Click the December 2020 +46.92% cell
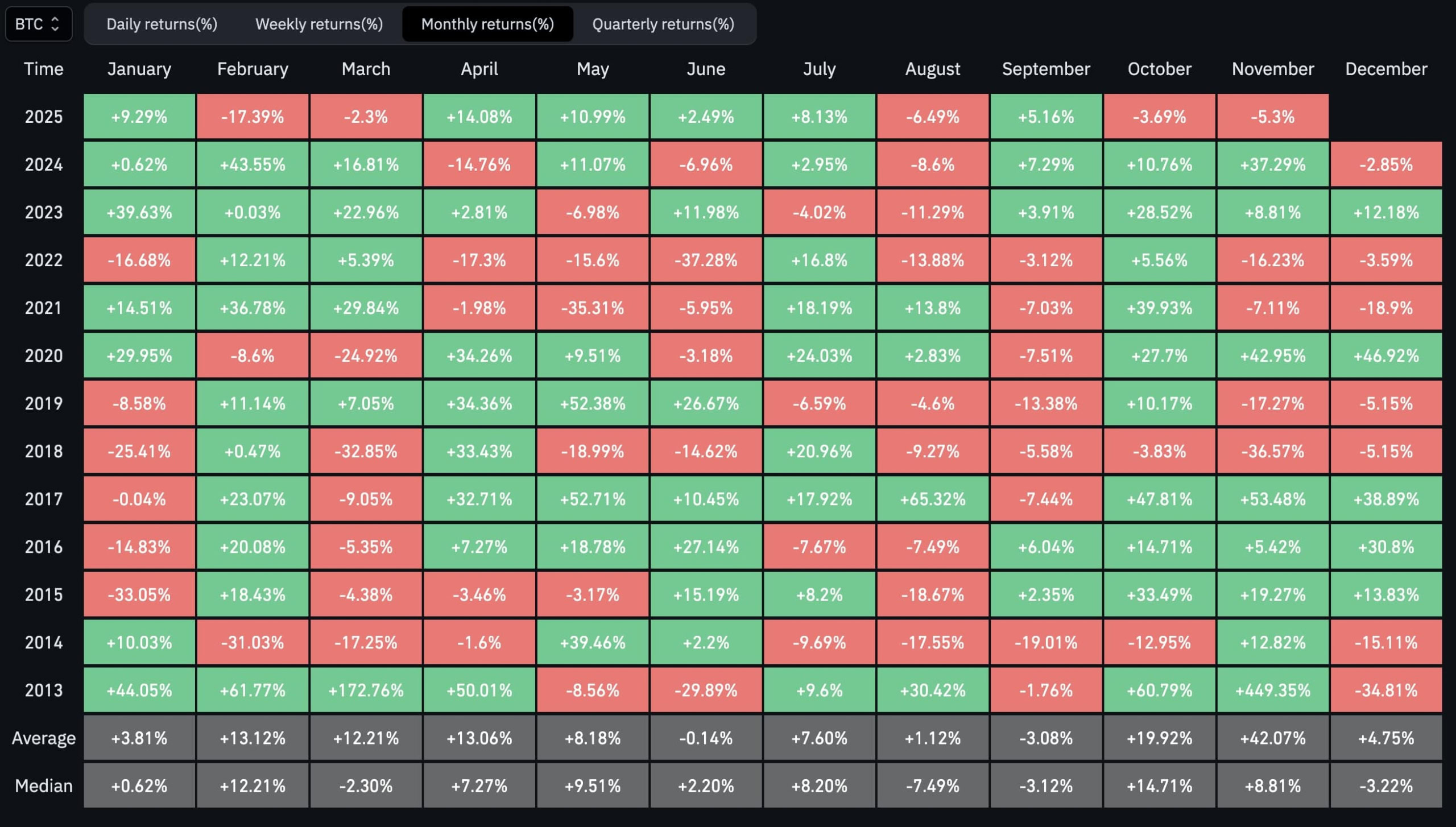The width and height of the screenshot is (1456, 827). pyautogui.click(x=1385, y=355)
